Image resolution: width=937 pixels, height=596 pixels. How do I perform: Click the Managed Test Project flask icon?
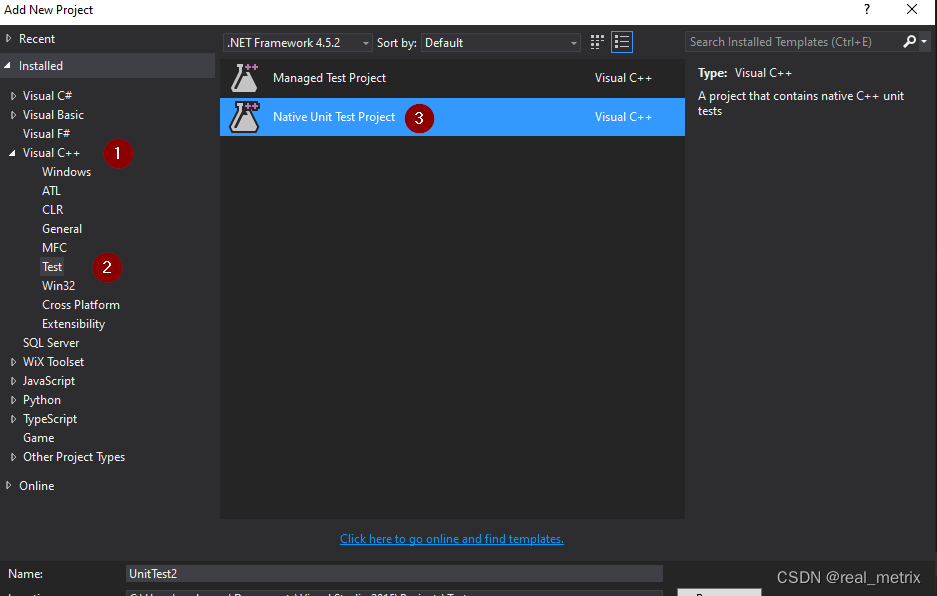click(x=244, y=78)
